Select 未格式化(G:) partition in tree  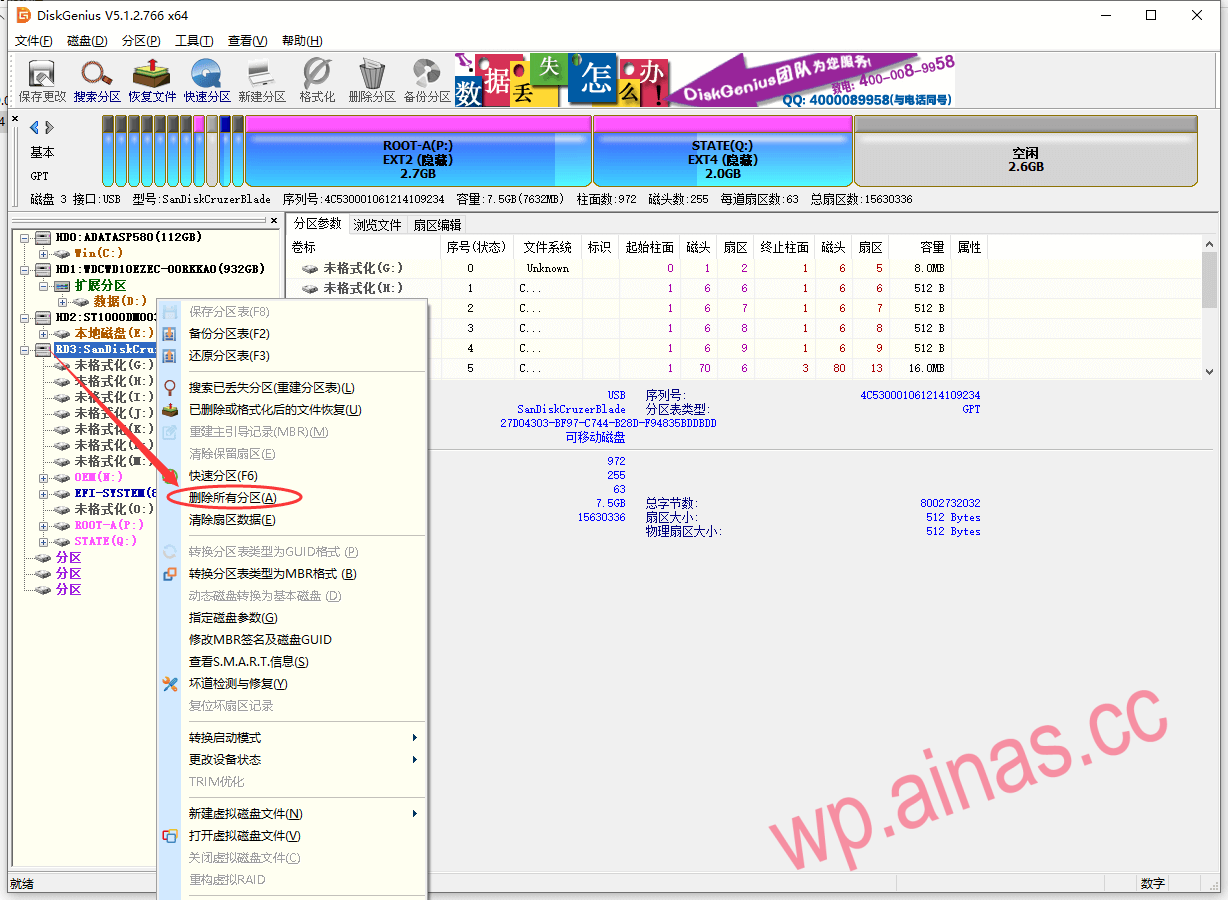(114, 366)
